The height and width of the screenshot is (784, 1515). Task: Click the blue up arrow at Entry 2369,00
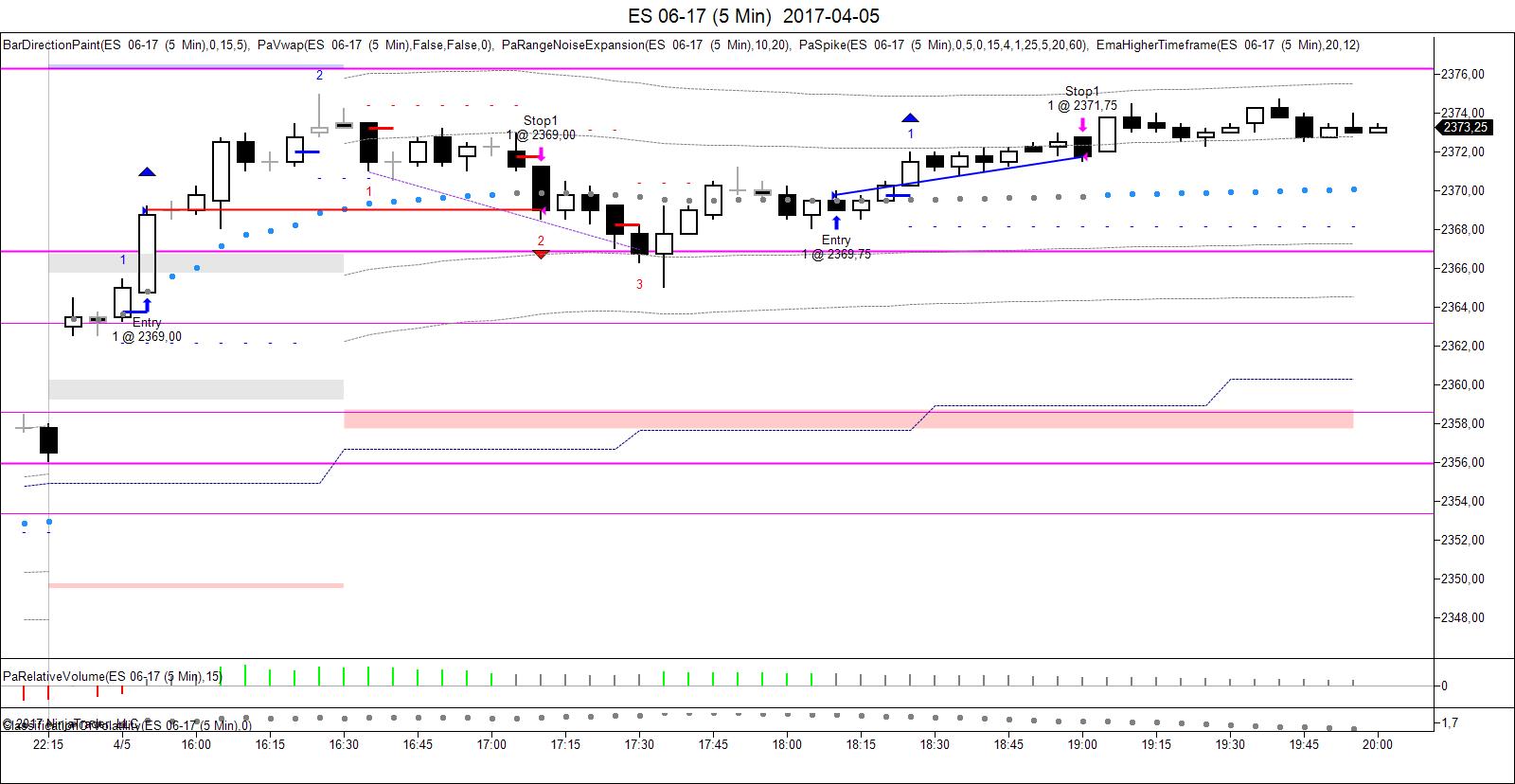(147, 305)
